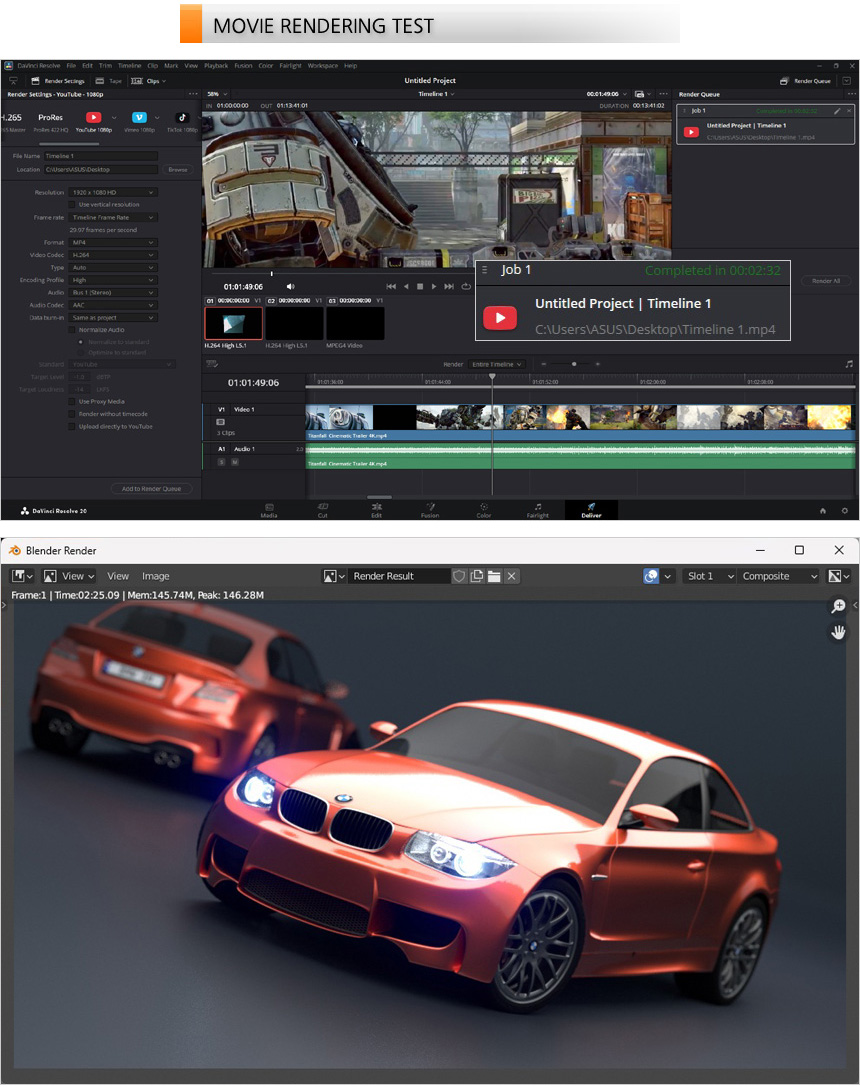The width and height of the screenshot is (860, 1087).
Task: Enable Use vertical resolution checkbox
Action: (73, 204)
